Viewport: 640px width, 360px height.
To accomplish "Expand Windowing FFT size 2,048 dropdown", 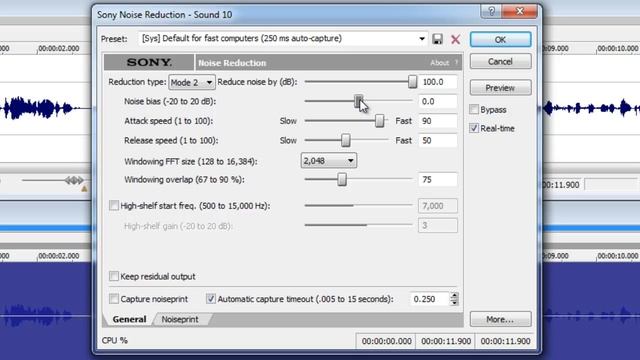I will click(x=329, y=160).
